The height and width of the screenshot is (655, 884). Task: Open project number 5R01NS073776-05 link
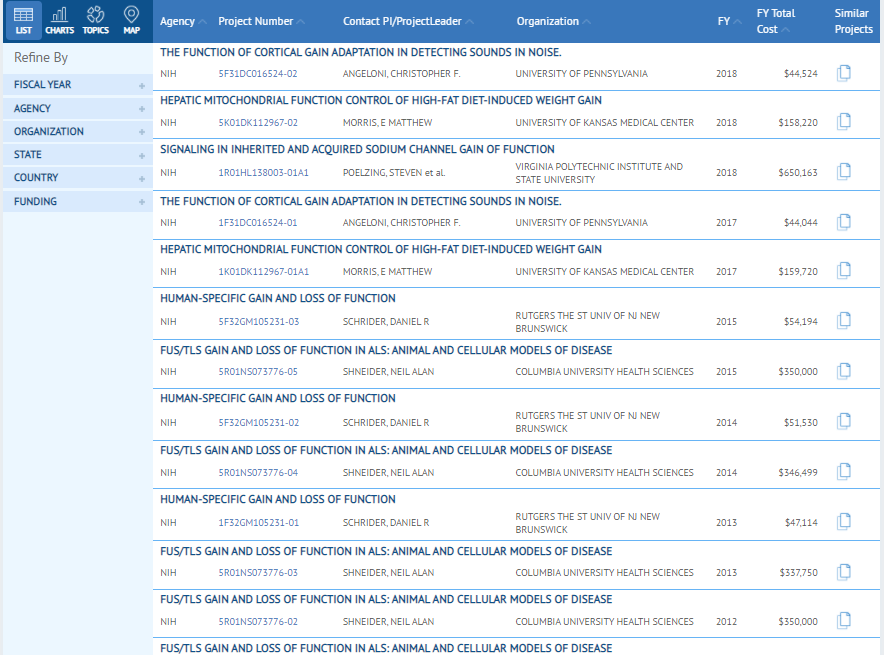pos(258,372)
